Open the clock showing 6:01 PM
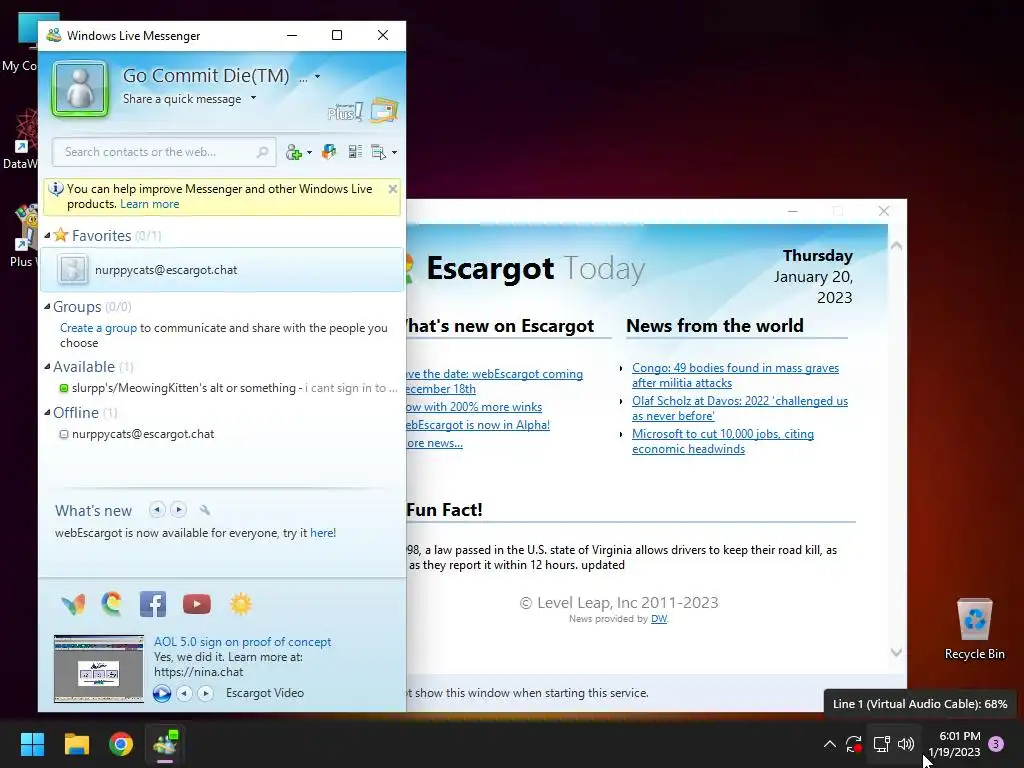The height and width of the screenshot is (768, 1024). coord(954,744)
